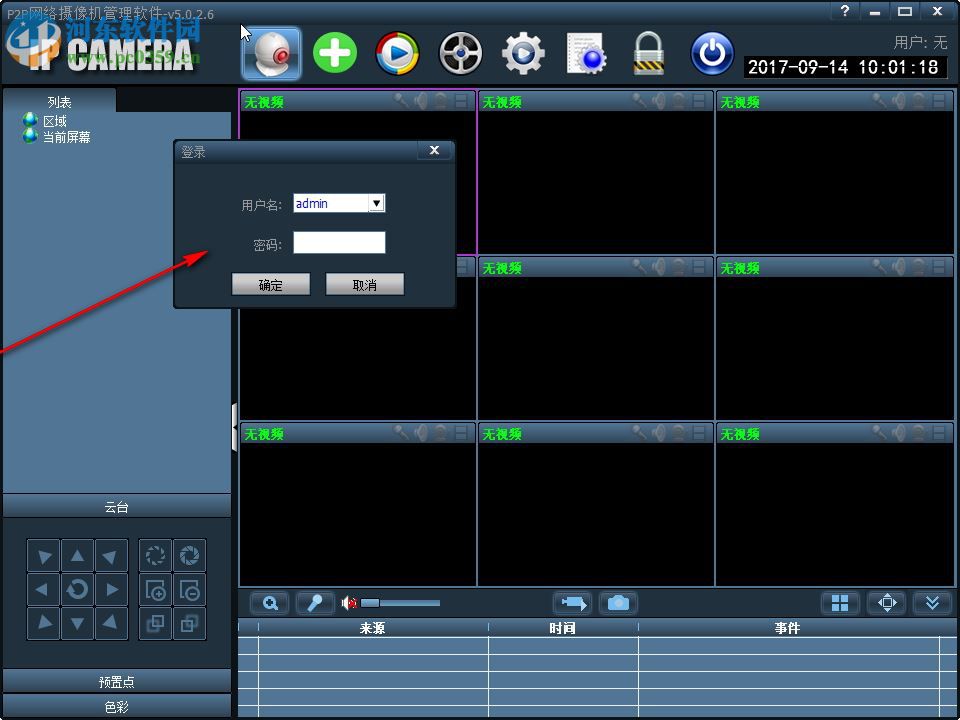Toggle microphone in top-right video pane
The height and width of the screenshot is (720, 960).
(x=879, y=100)
